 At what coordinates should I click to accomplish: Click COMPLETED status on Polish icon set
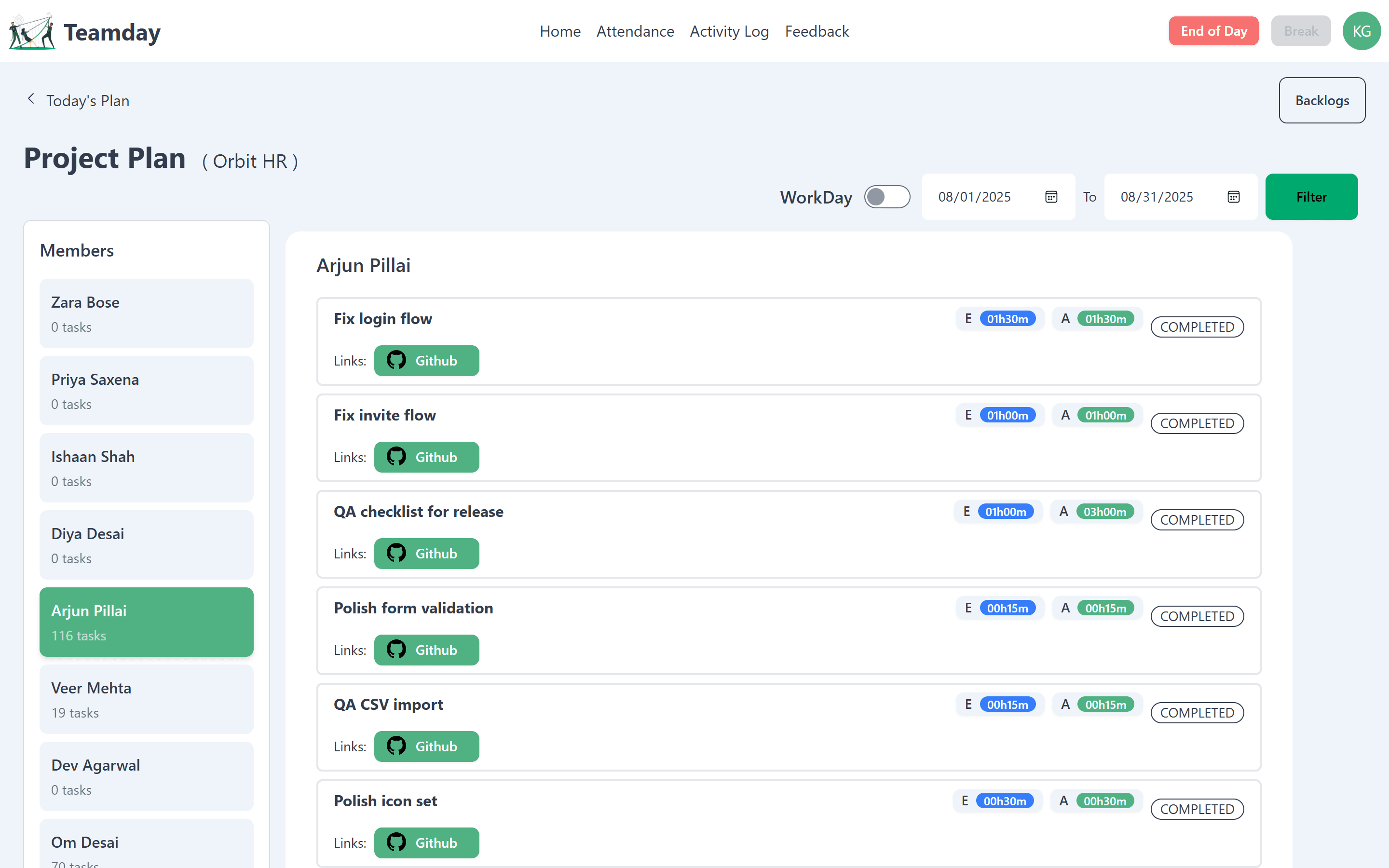pos(1197,810)
